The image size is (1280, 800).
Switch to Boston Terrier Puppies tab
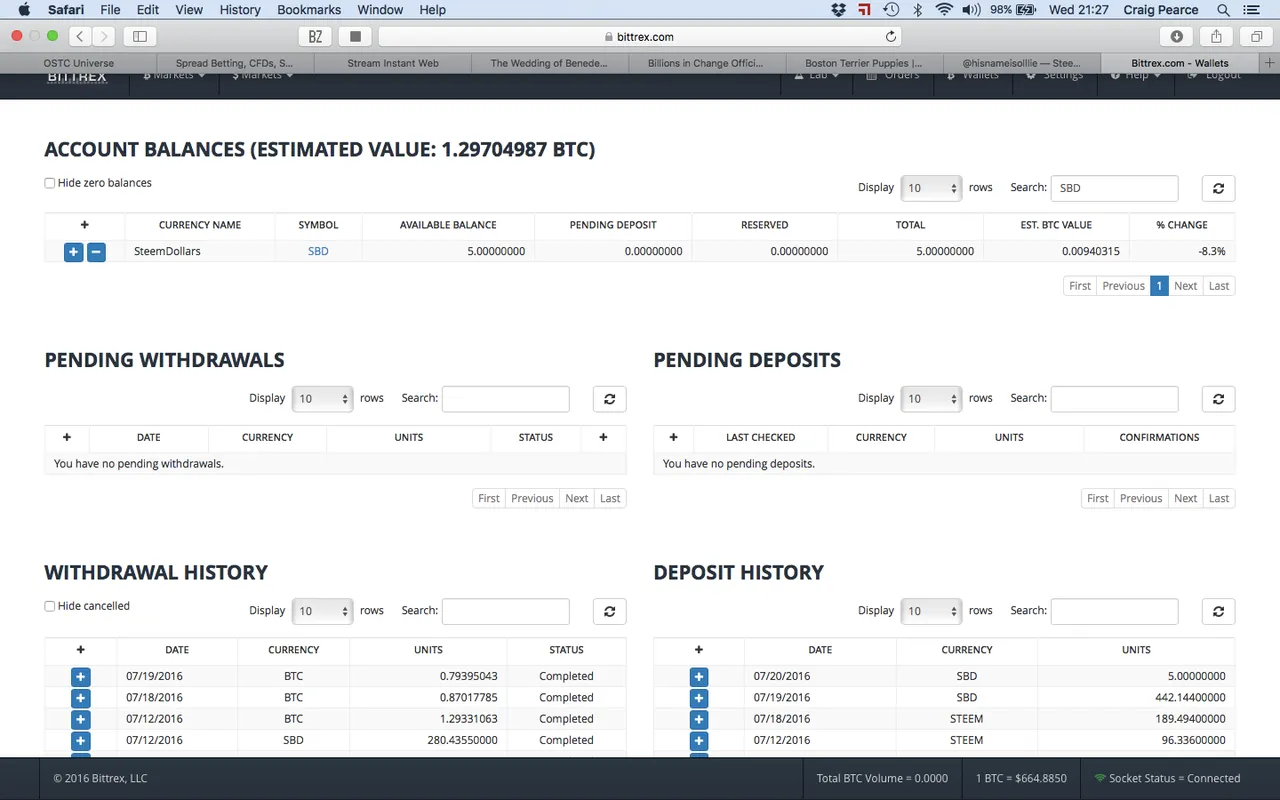tap(864, 63)
